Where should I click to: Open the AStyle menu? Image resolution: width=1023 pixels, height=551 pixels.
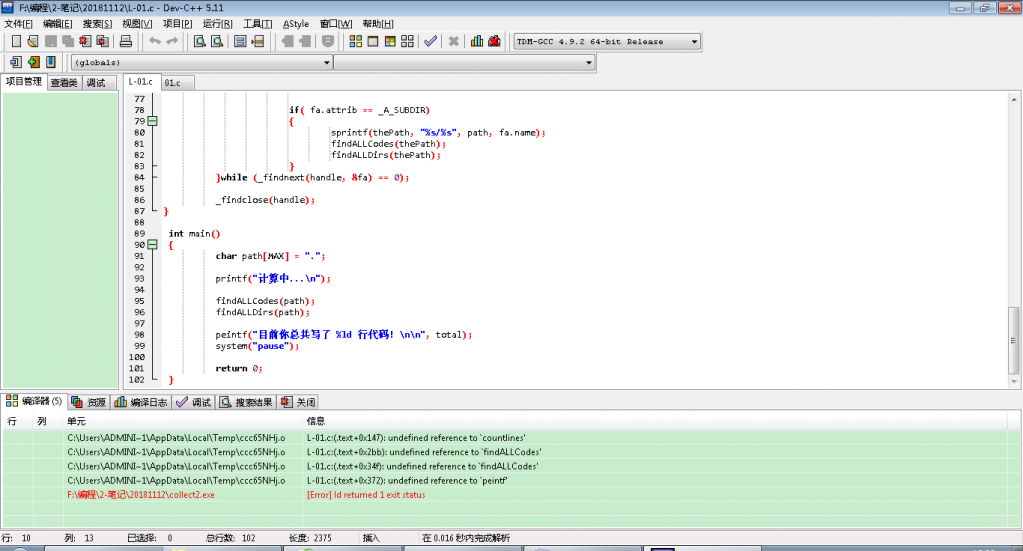tap(296, 23)
